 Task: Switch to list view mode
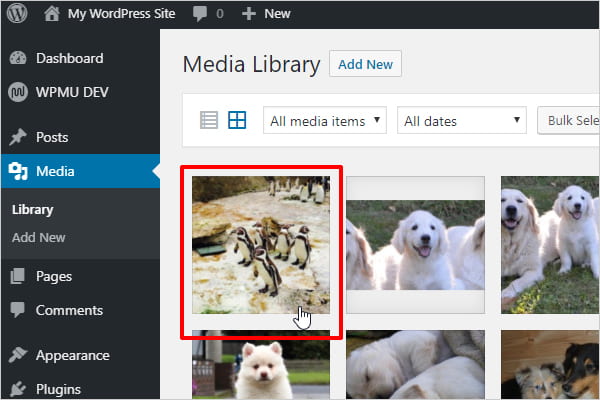click(209, 121)
